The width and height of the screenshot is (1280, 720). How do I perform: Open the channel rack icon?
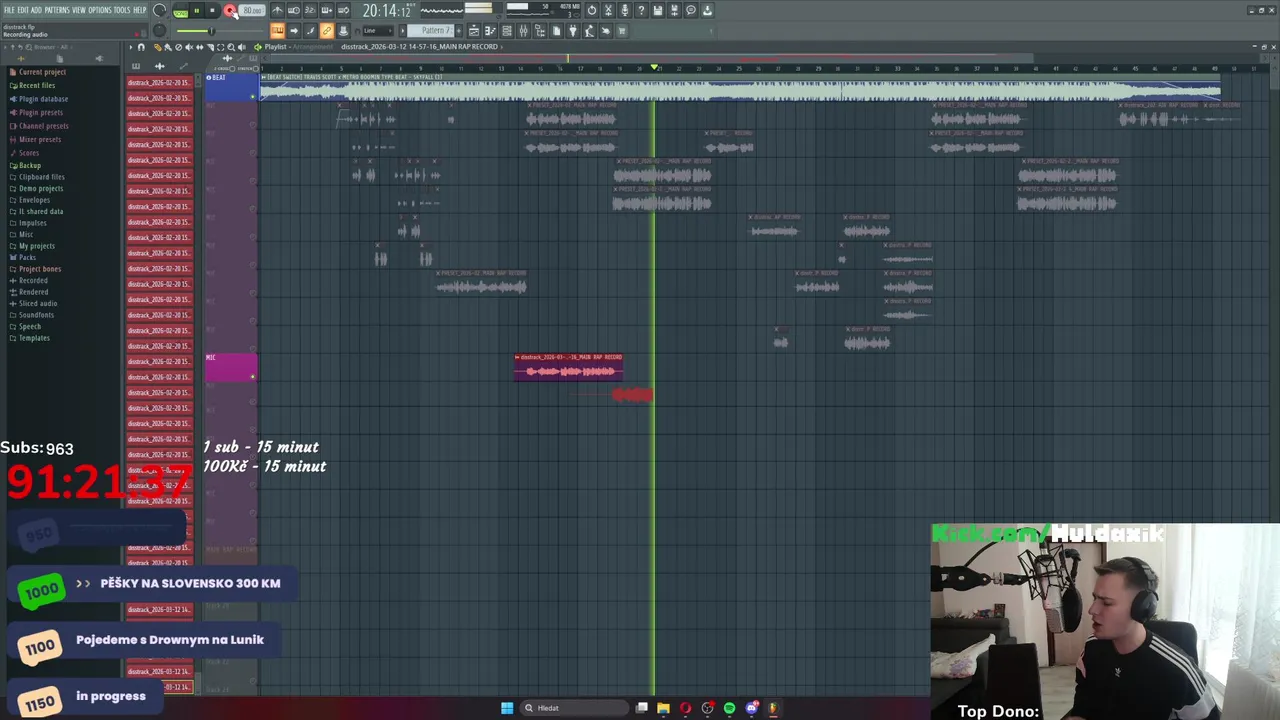(x=506, y=31)
